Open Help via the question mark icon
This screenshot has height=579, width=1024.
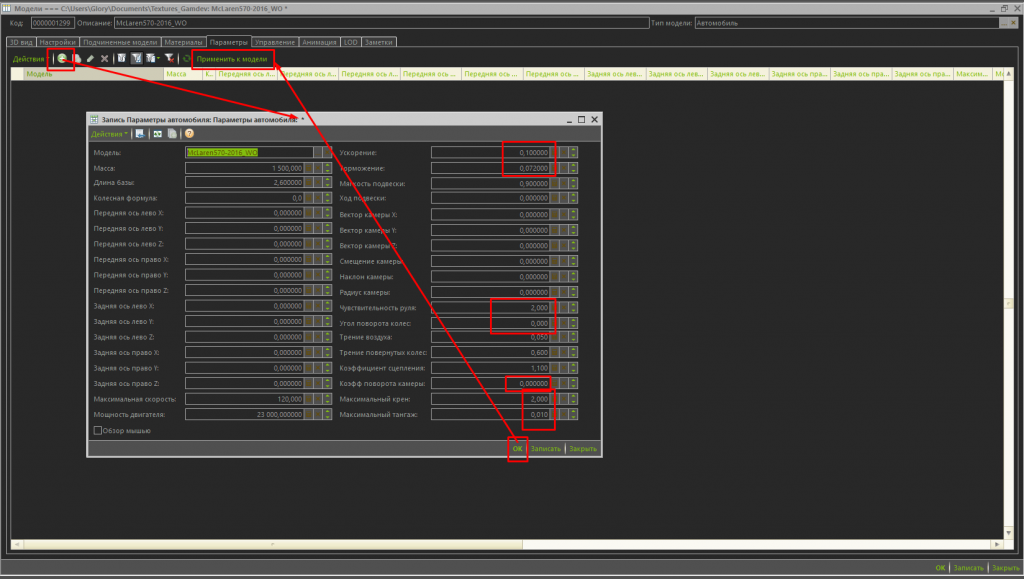[x=189, y=134]
